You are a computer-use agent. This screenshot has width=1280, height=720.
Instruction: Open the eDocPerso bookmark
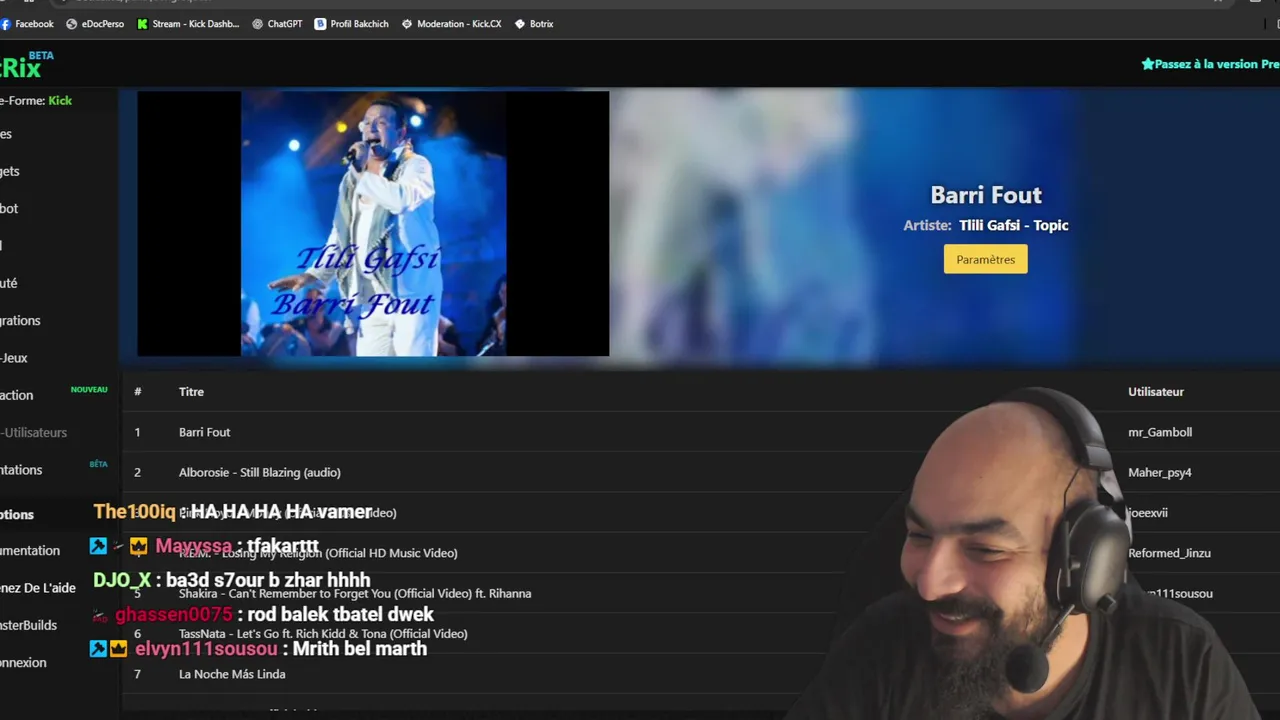point(95,24)
